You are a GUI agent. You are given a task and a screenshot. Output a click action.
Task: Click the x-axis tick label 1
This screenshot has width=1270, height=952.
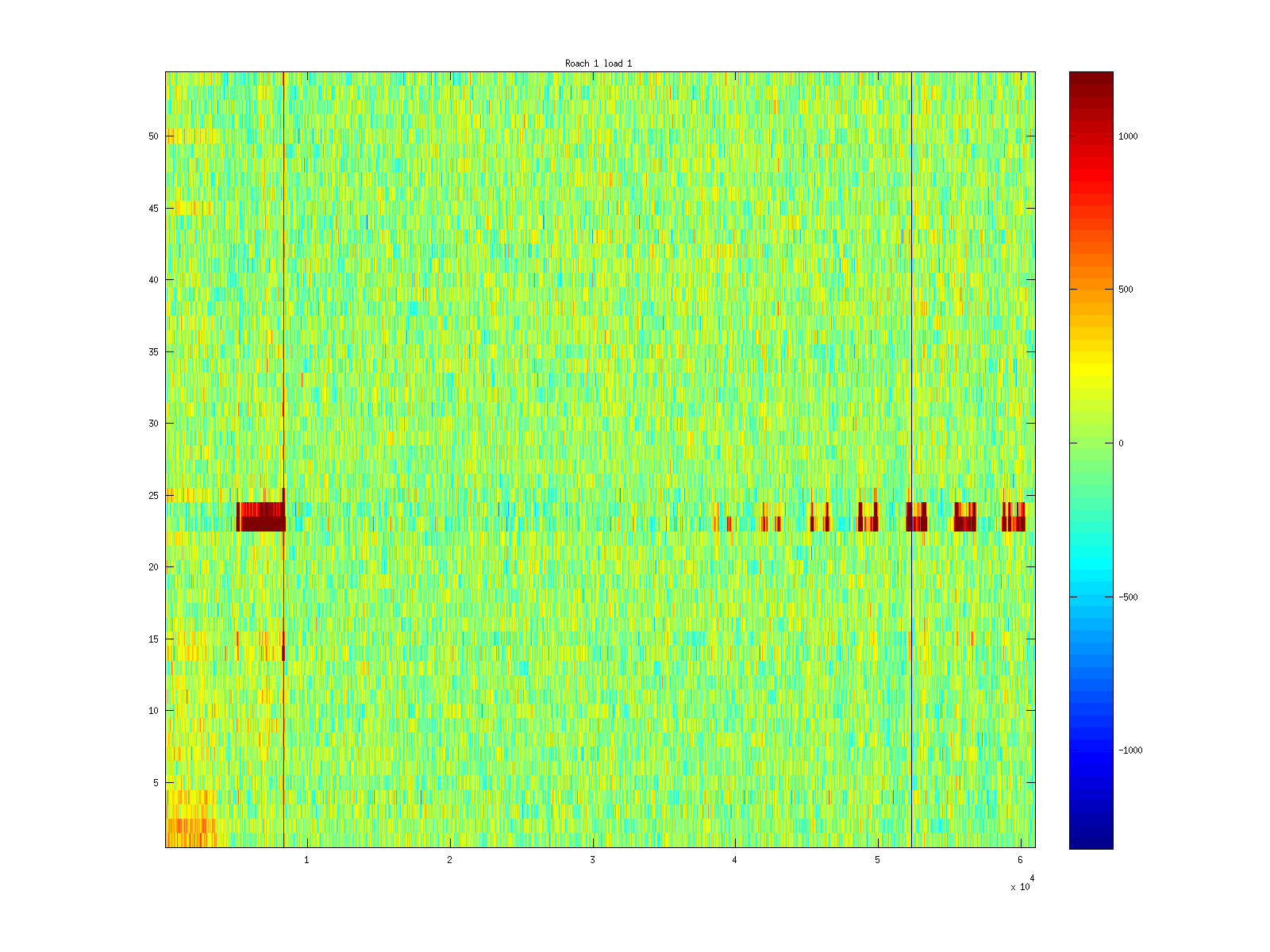coord(307,860)
